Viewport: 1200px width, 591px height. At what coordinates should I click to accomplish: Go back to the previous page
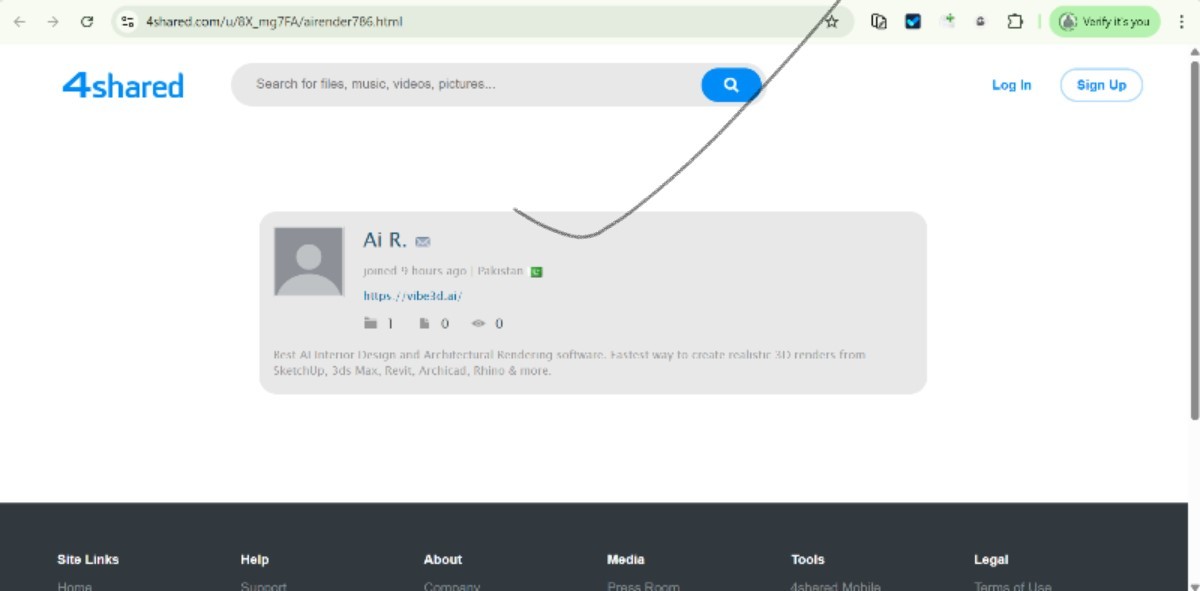tap(20, 21)
